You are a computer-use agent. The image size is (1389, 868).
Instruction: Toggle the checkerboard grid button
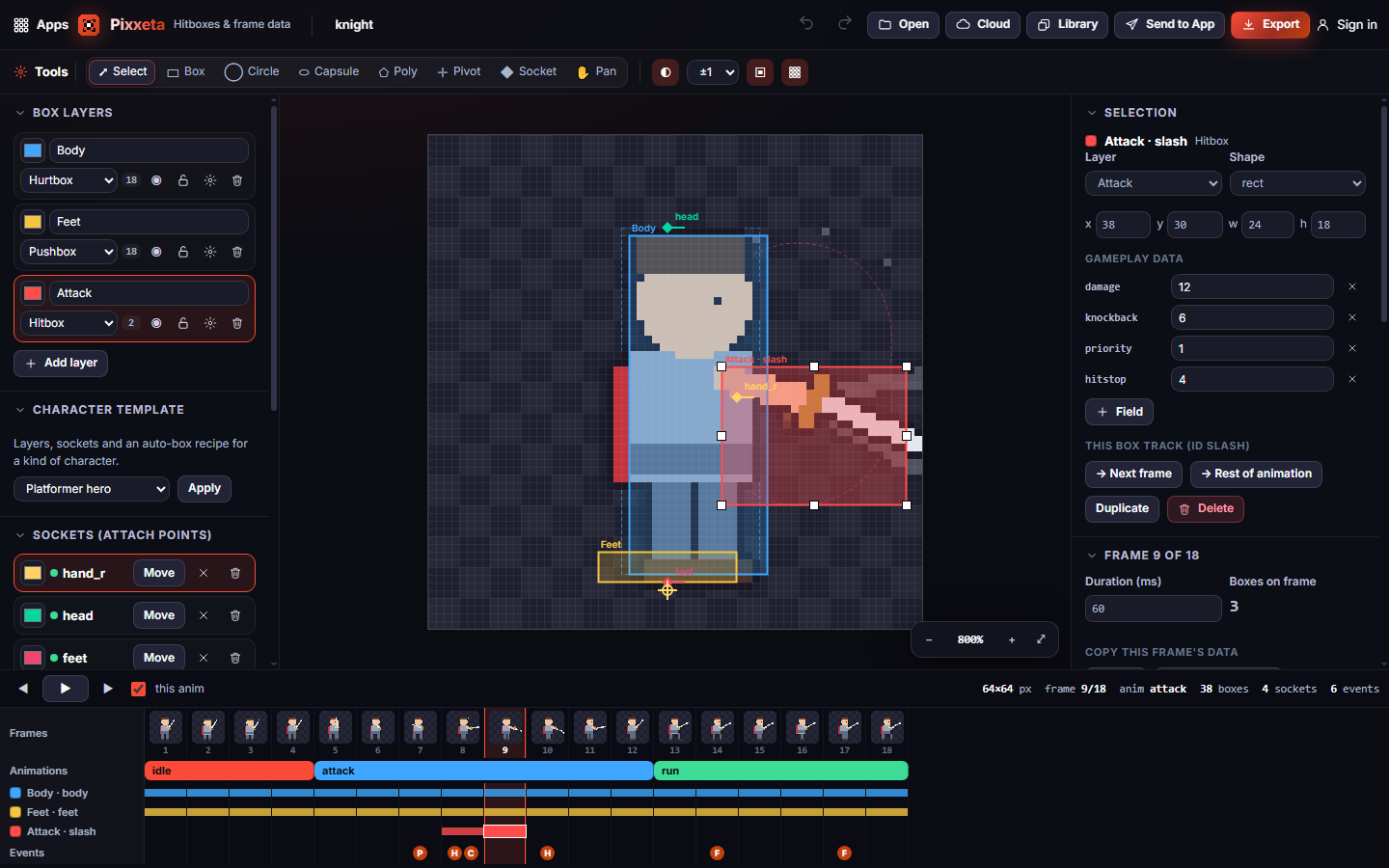pyautogui.click(x=795, y=72)
